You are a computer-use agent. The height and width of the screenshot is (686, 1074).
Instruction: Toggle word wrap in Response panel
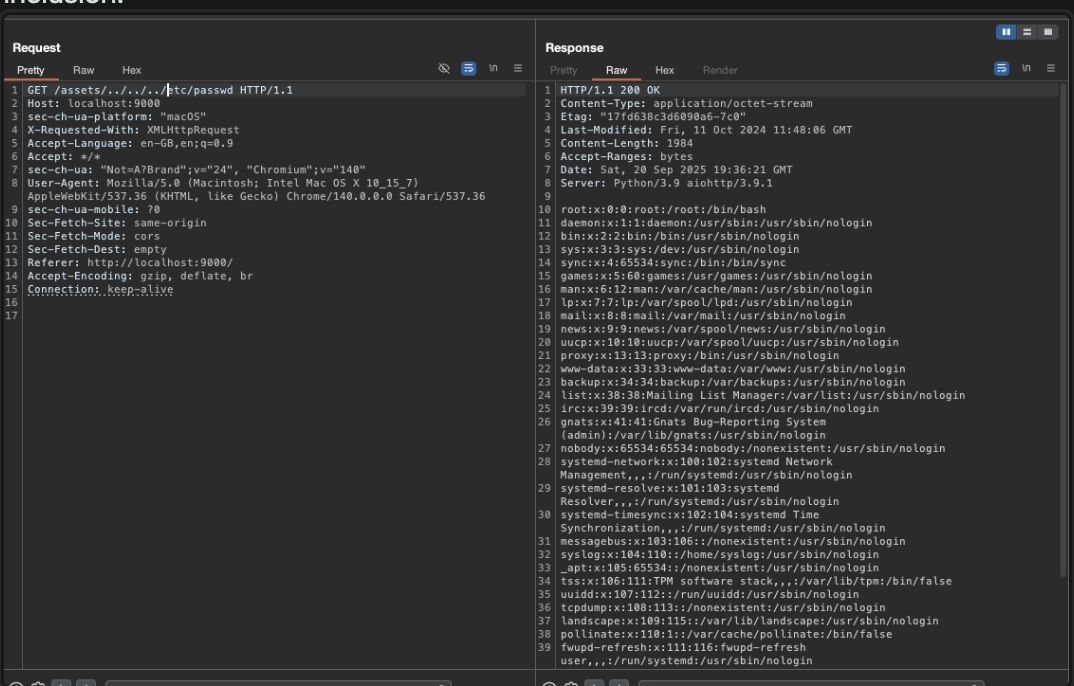point(1003,70)
